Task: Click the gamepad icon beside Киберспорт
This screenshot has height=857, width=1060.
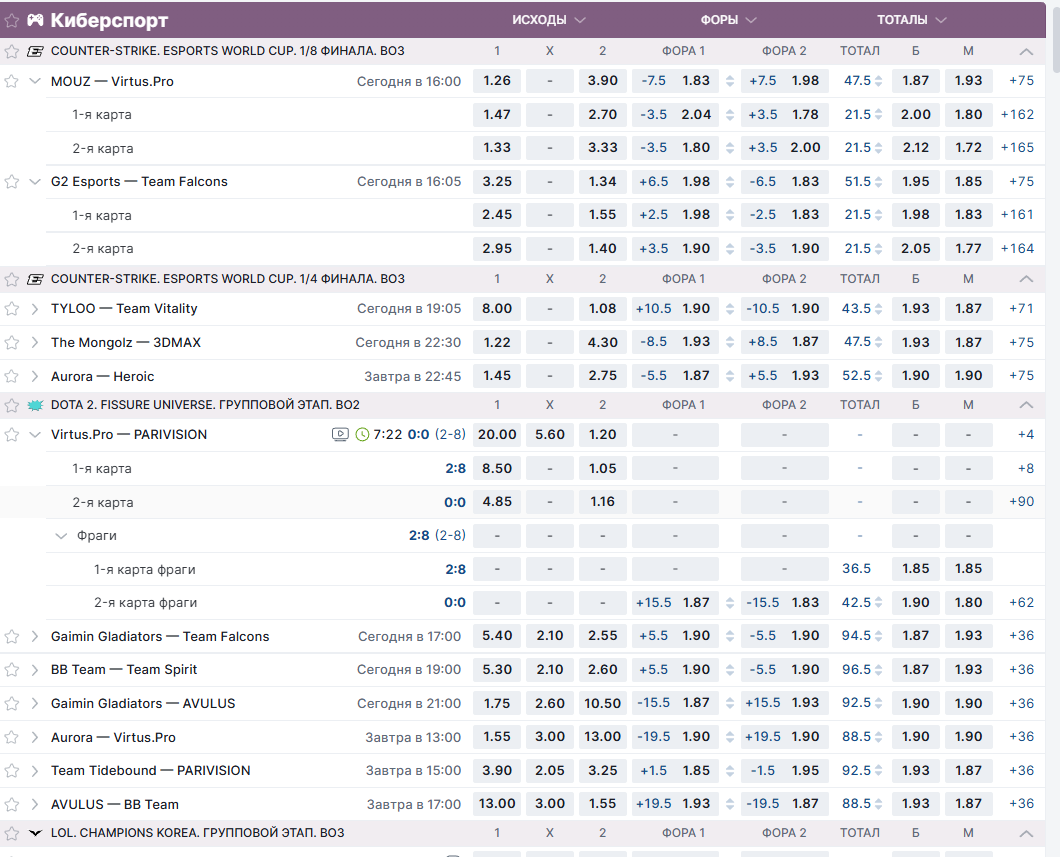Action: [x=35, y=21]
